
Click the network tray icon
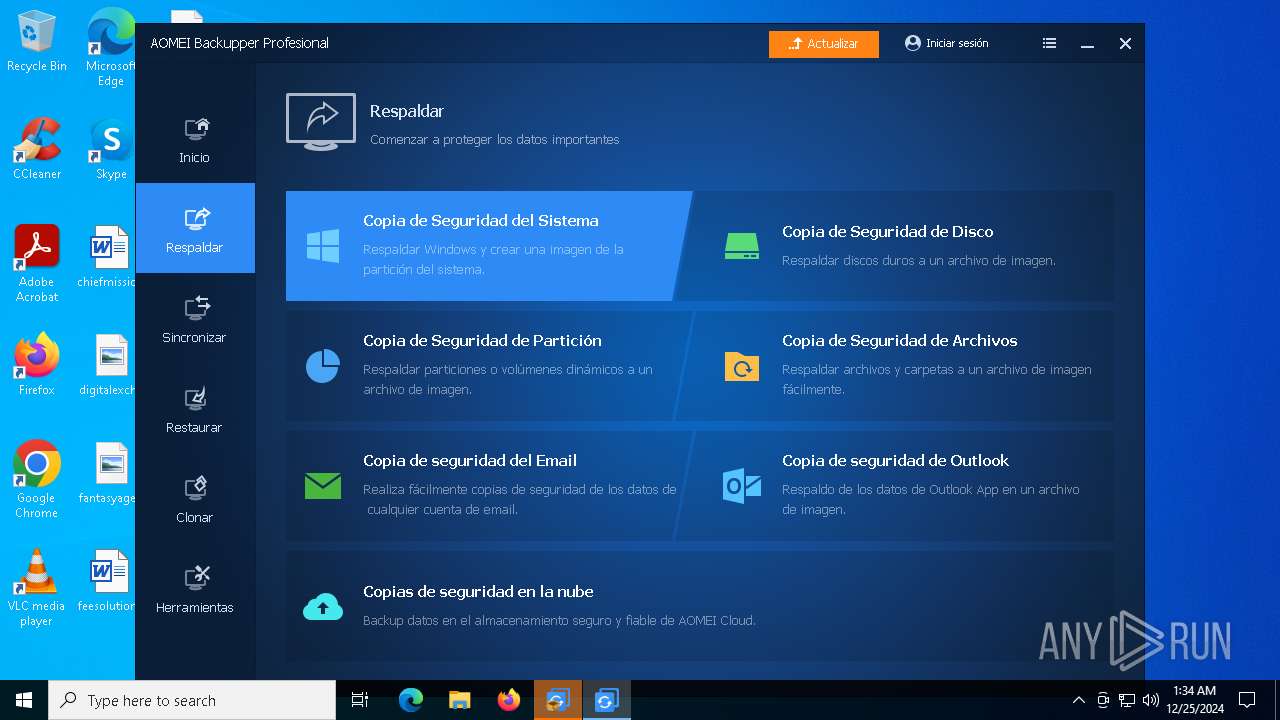(1127, 700)
